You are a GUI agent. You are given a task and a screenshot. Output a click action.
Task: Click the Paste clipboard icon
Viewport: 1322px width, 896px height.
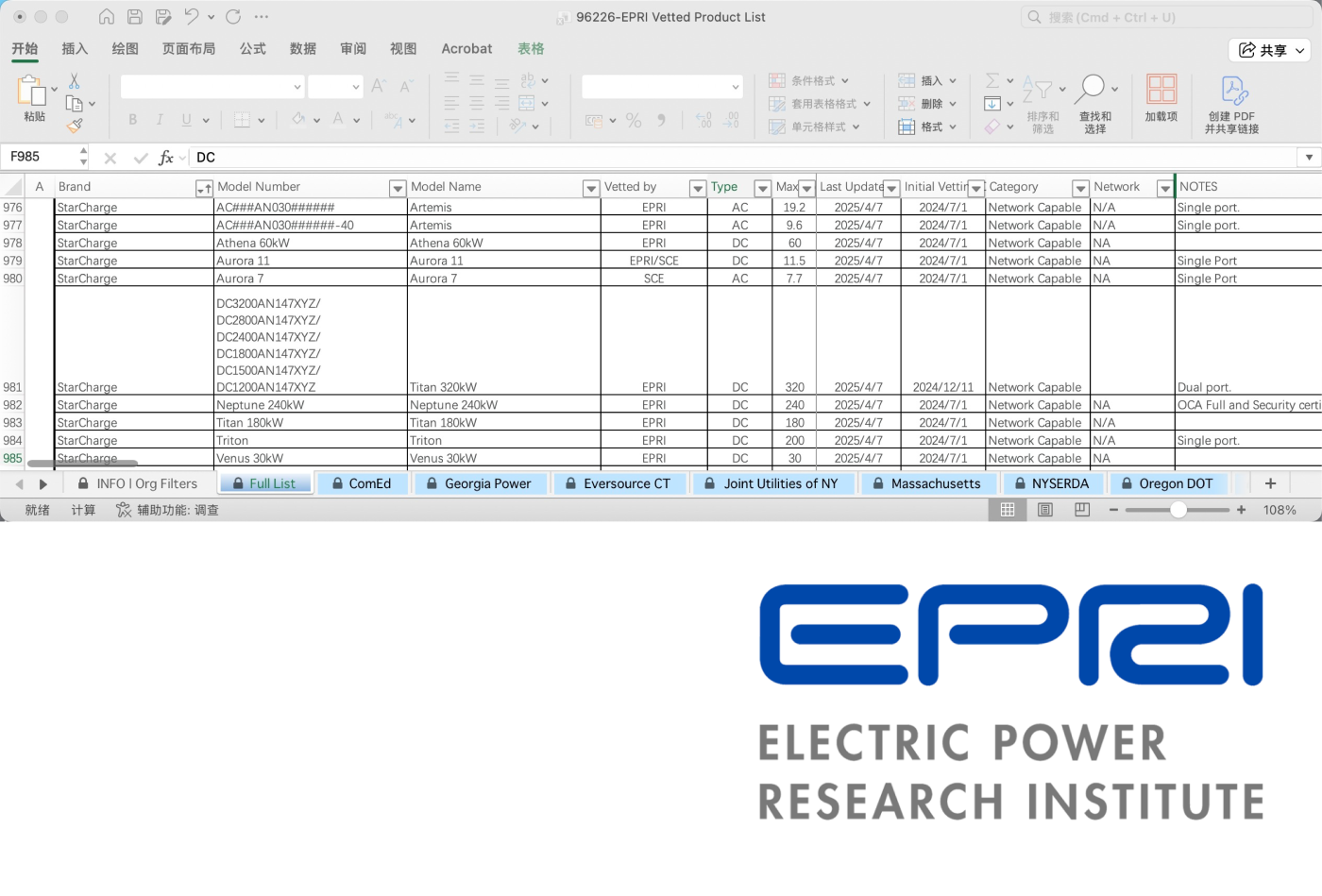31,92
